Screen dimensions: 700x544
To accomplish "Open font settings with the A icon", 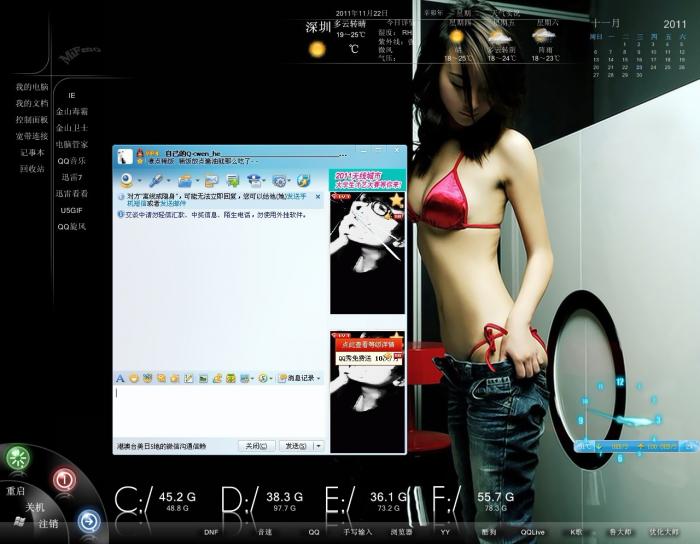I will point(120,378).
